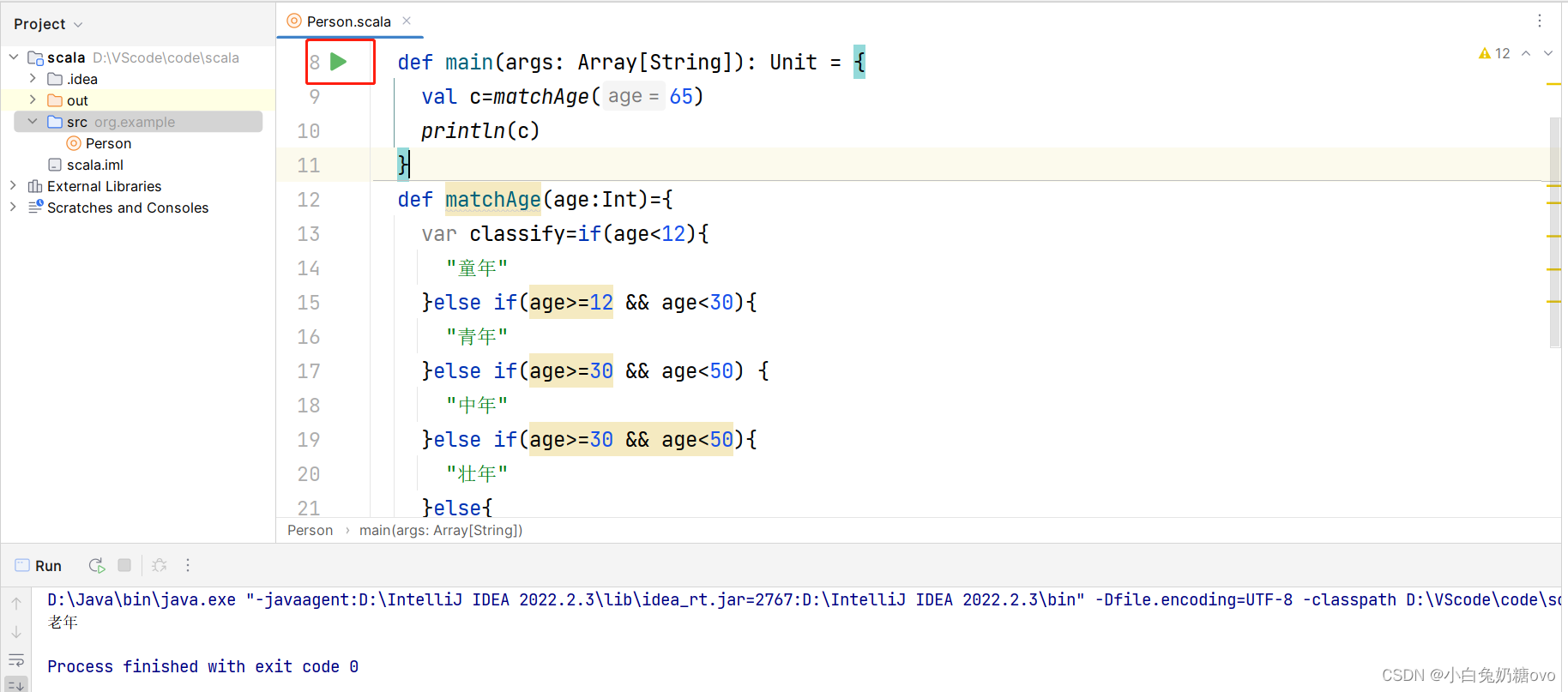Open more options in the Run toolbar
Screen dimensions: 1568x692
188,565
